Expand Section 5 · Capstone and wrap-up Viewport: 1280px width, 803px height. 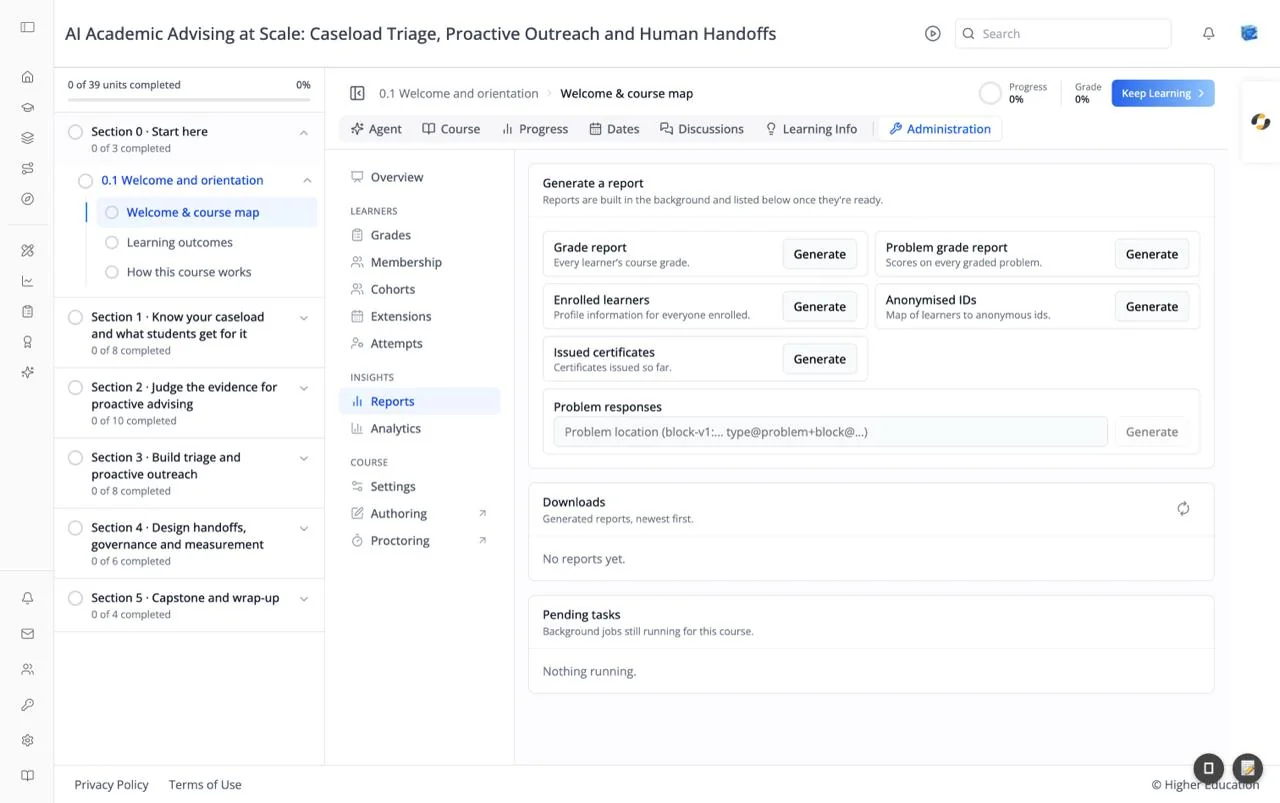(x=304, y=599)
